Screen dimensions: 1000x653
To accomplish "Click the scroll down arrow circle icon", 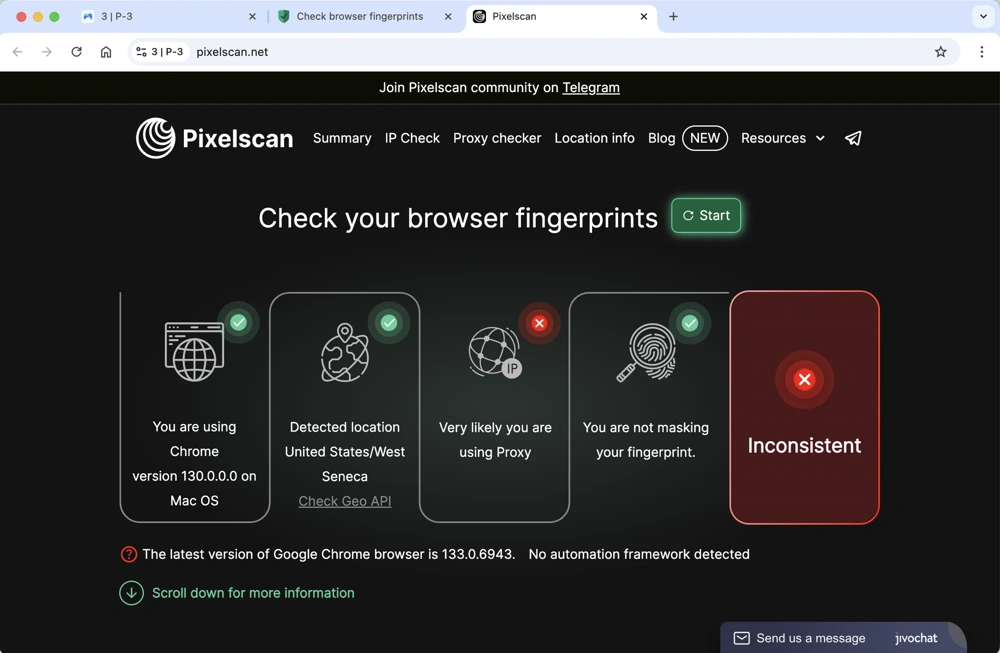I will 131,593.
